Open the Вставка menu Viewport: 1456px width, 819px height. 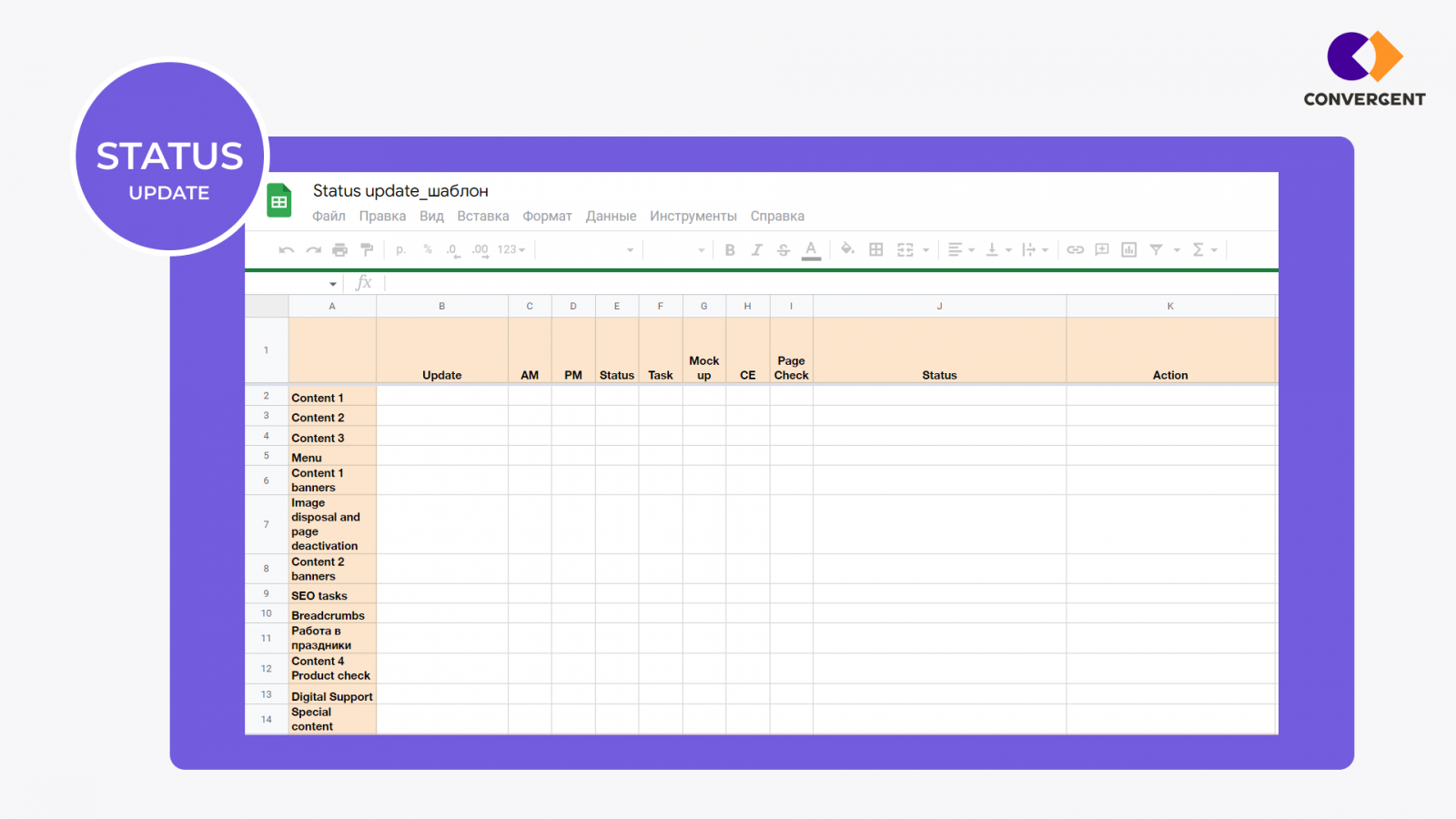(x=482, y=217)
